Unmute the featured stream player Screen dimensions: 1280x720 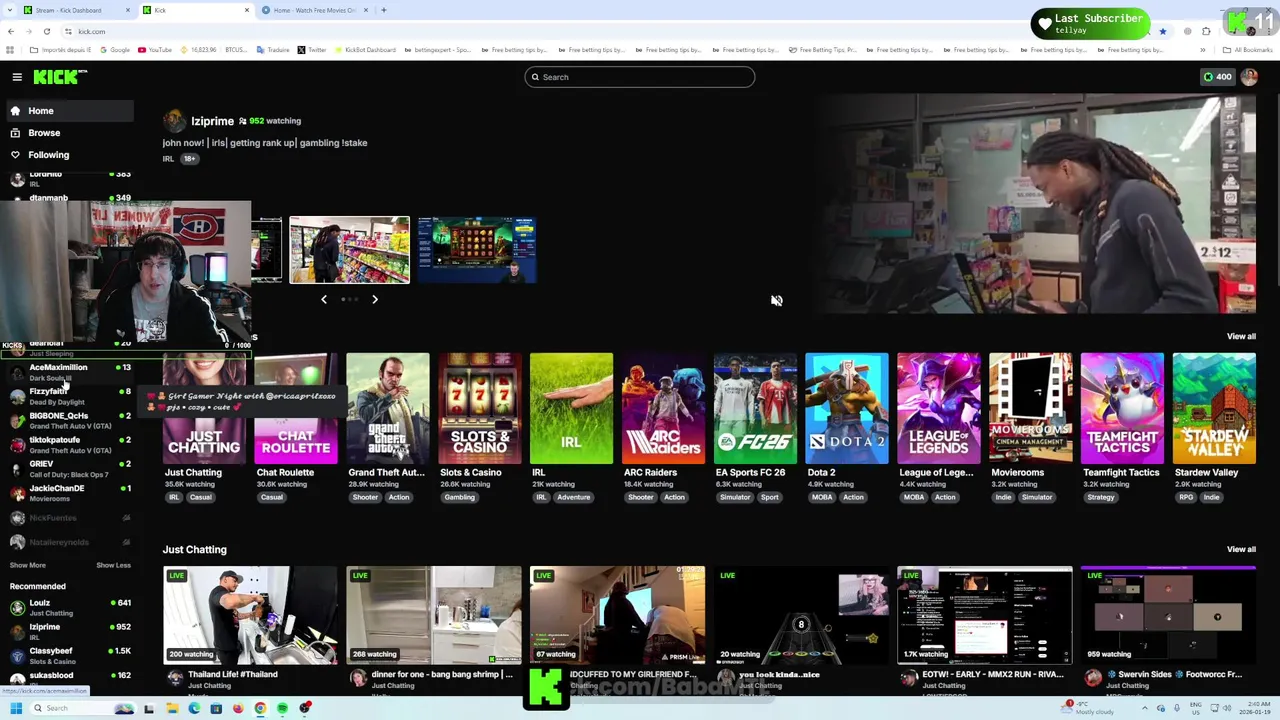[776, 300]
